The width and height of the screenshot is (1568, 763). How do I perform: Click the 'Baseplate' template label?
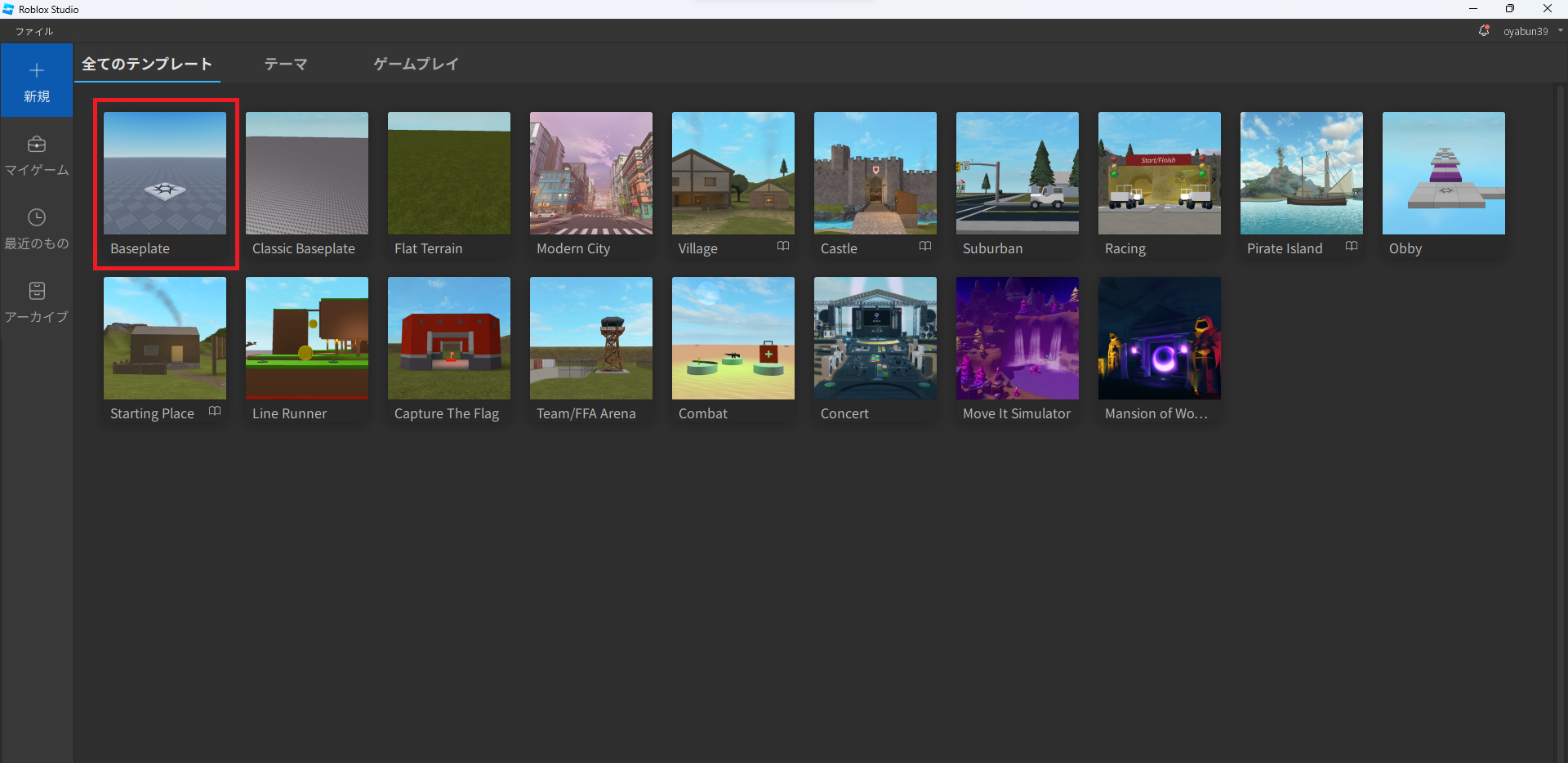click(x=140, y=248)
